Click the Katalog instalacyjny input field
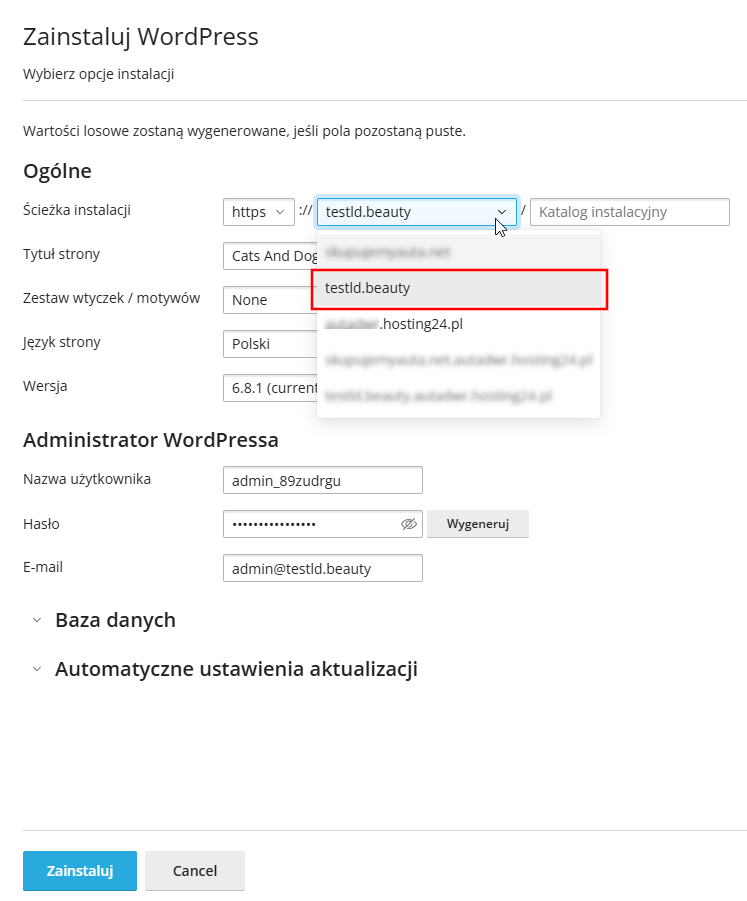 (x=630, y=212)
